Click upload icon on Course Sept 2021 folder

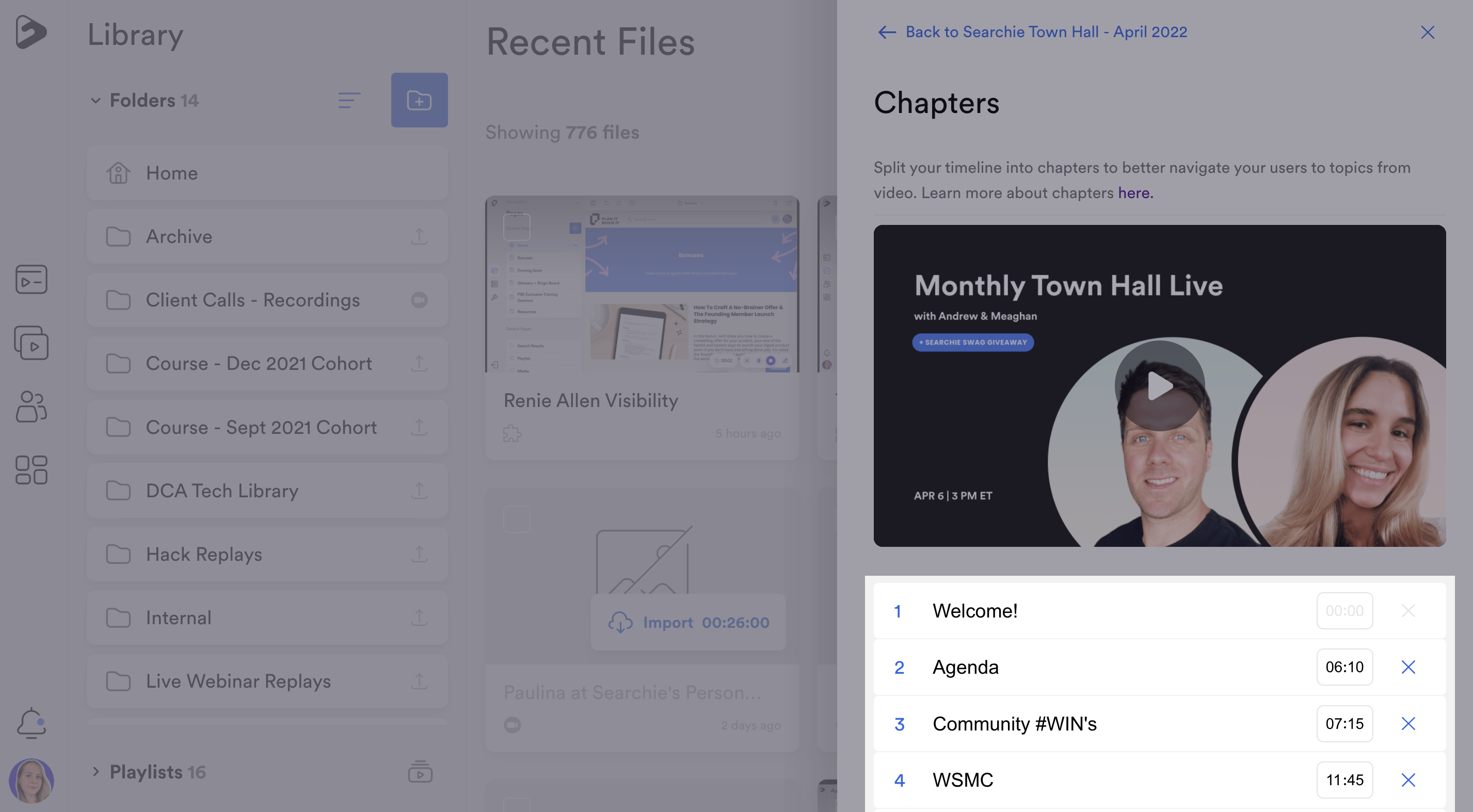419,427
